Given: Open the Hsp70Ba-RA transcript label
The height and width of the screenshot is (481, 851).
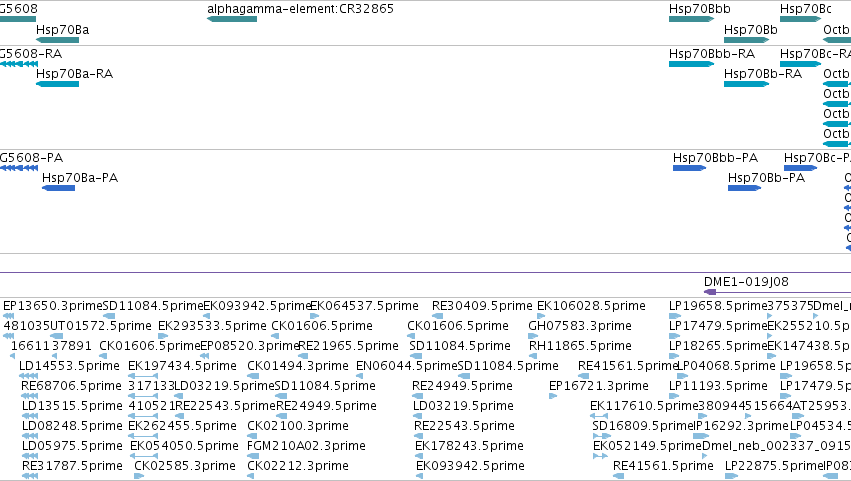Looking at the screenshot, I should pyautogui.click(x=74, y=74).
